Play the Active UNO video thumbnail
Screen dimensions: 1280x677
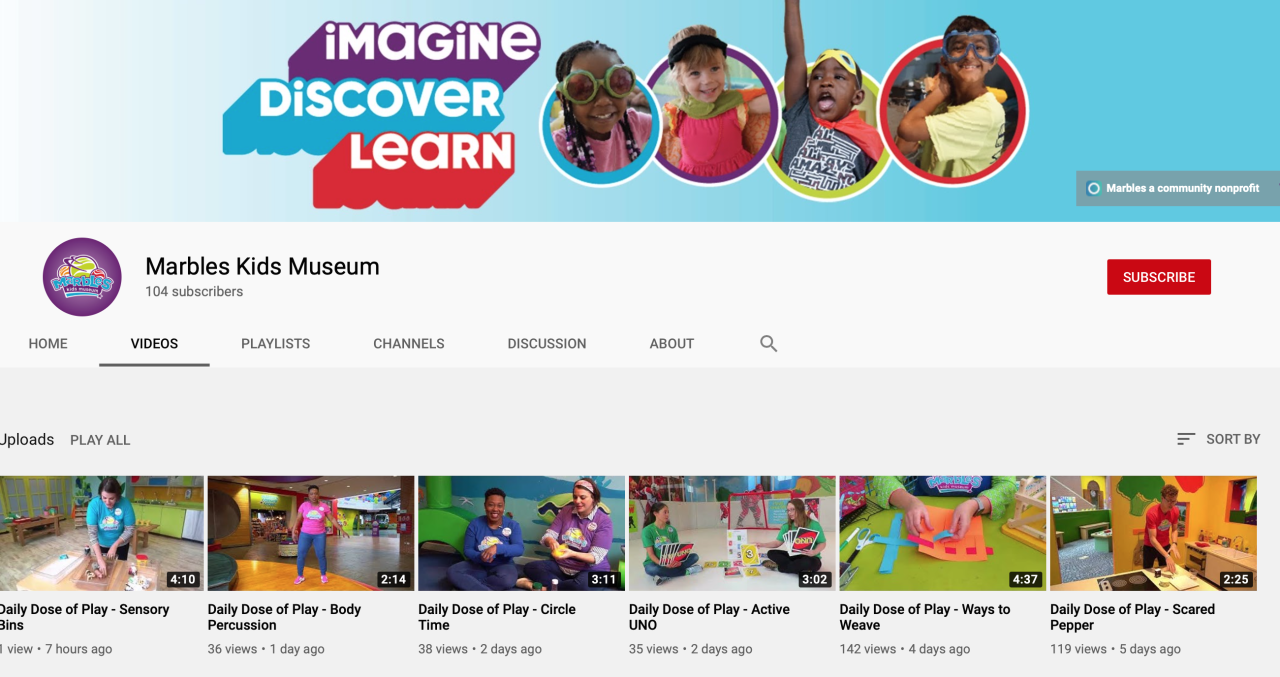pos(732,533)
